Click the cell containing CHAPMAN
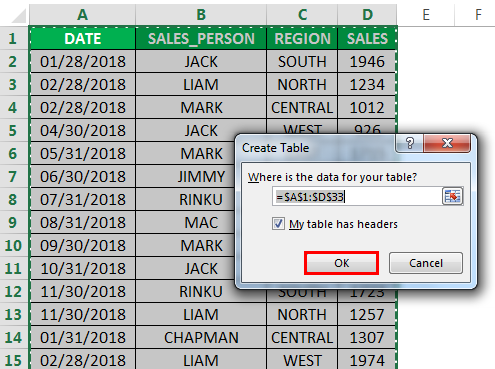 point(201,337)
